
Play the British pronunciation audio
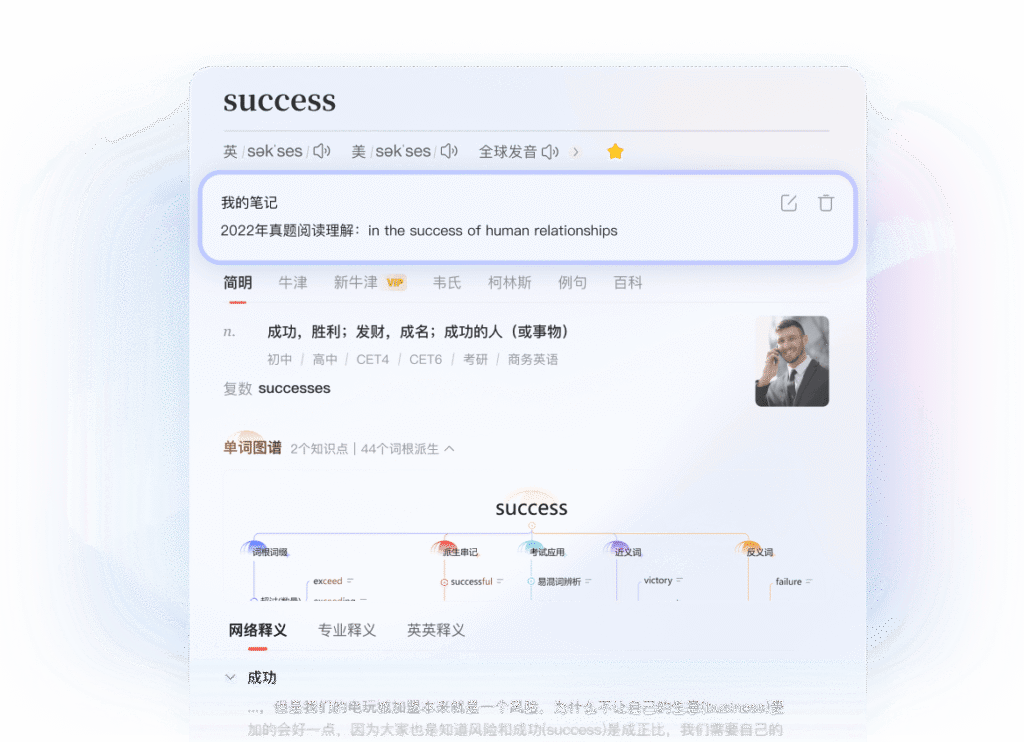point(321,152)
